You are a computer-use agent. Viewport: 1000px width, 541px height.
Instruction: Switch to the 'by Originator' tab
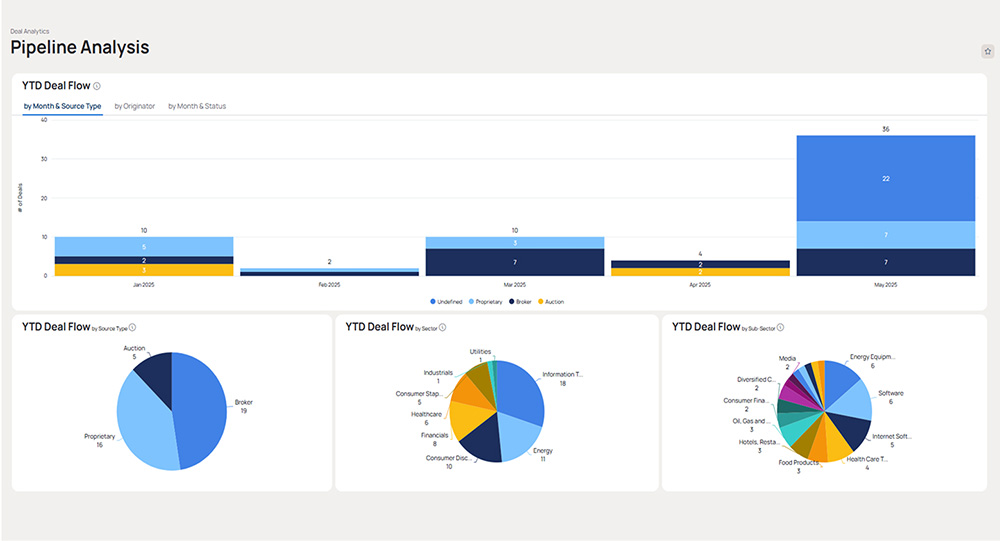tap(135, 106)
